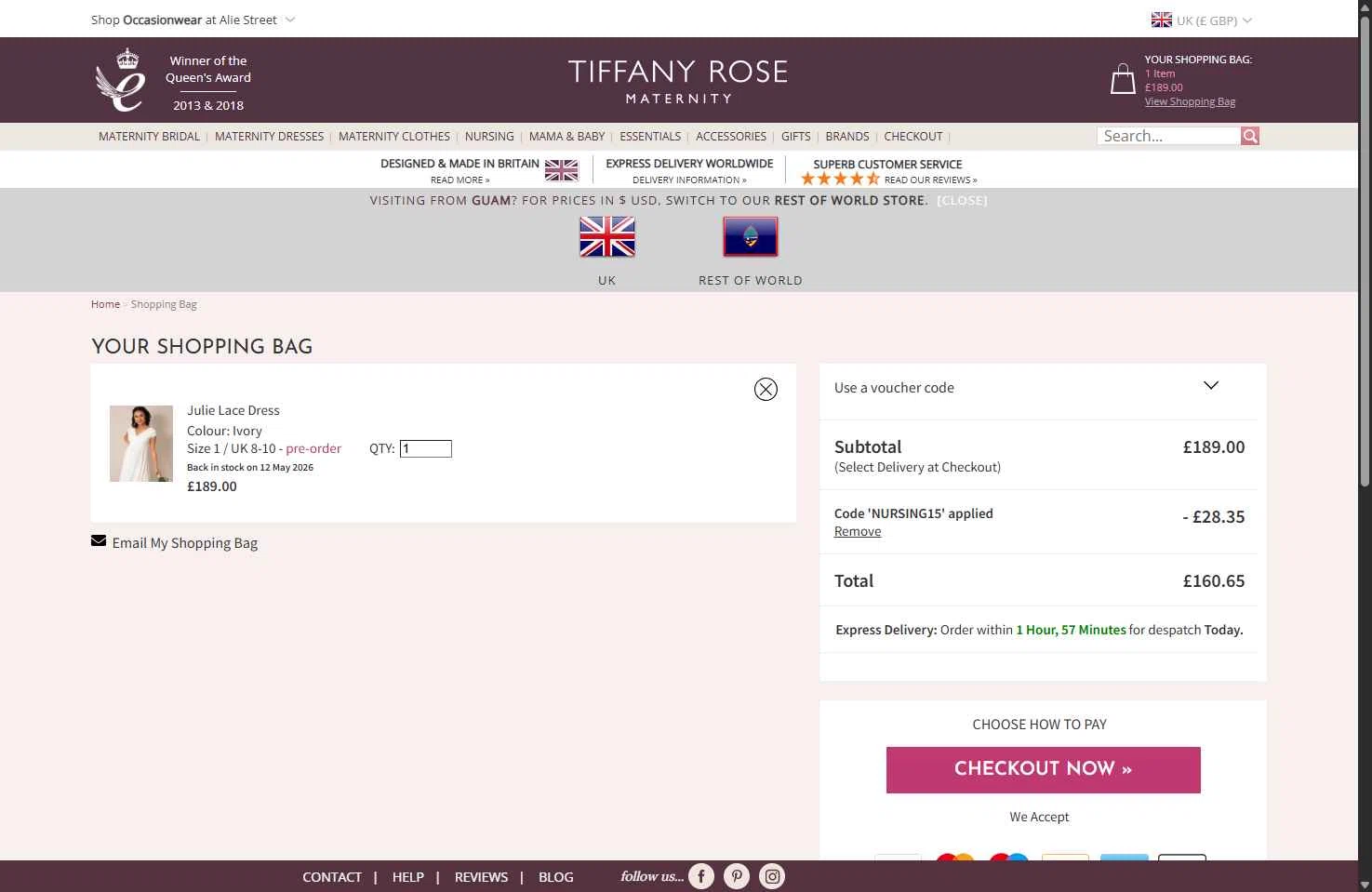
Task: Click the search magnifier button
Action: tap(1250, 136)
